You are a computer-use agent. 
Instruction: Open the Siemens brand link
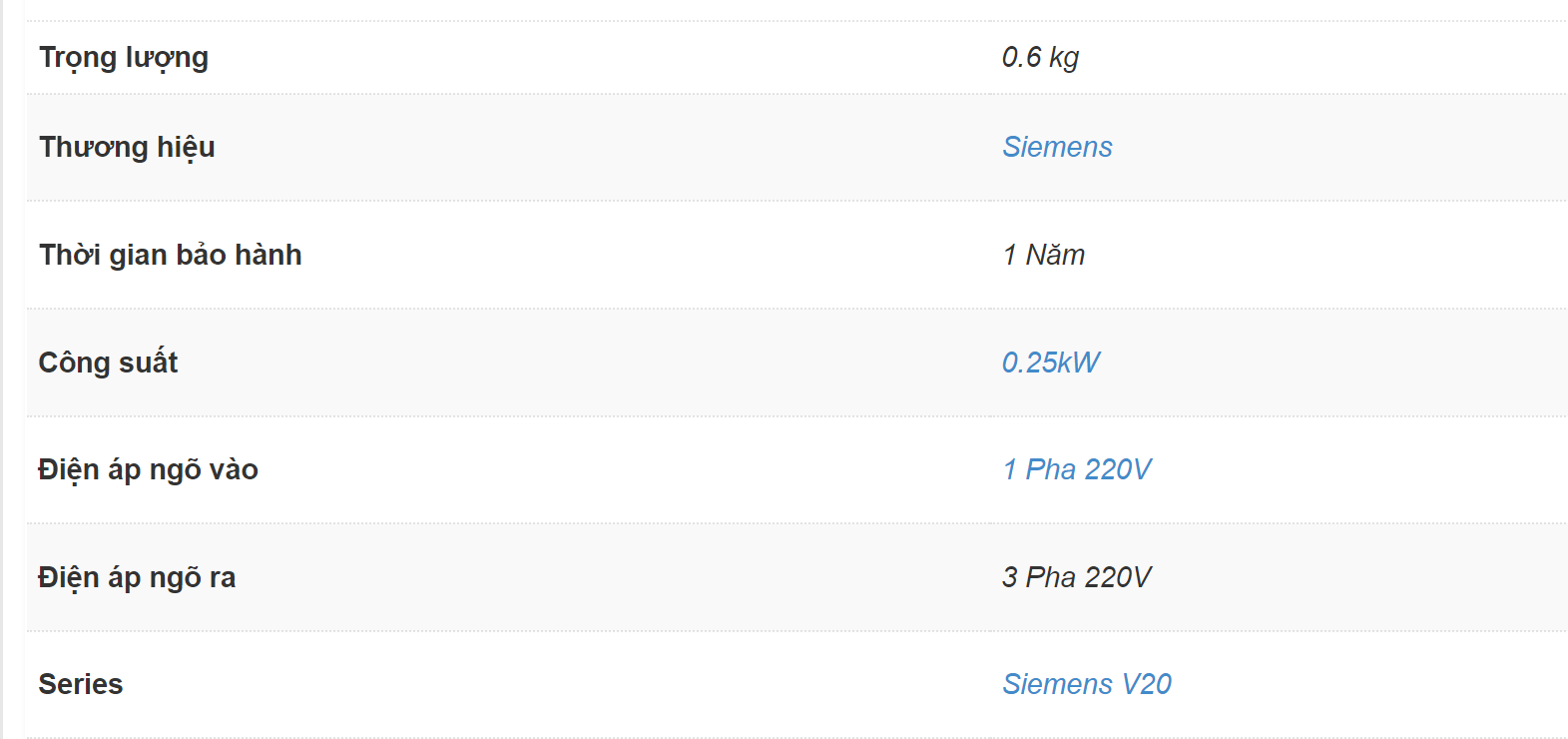click(x=1057, y=147)
